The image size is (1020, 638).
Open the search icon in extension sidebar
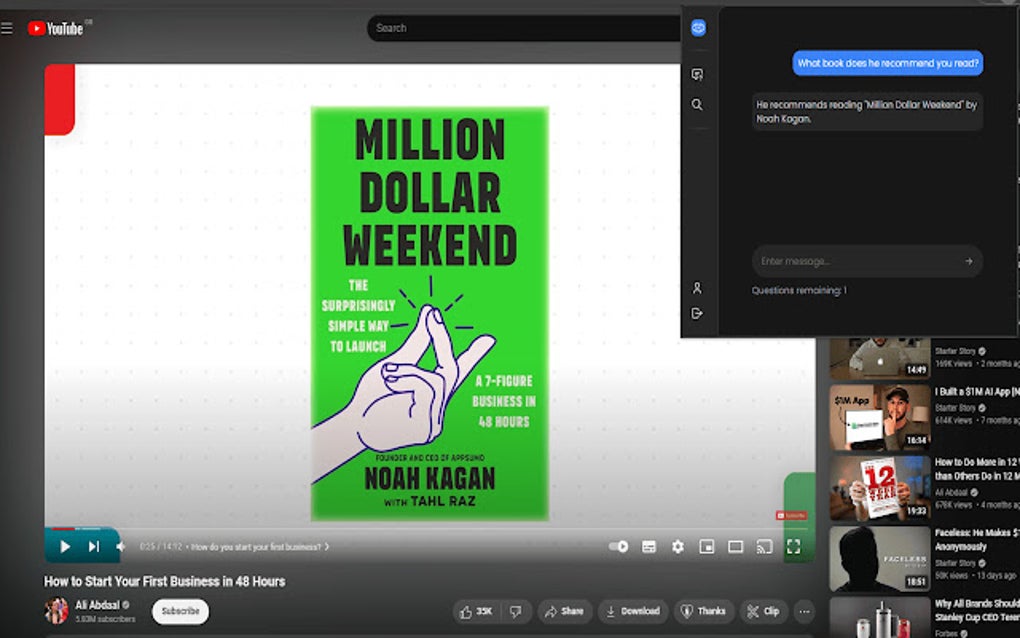697,105
